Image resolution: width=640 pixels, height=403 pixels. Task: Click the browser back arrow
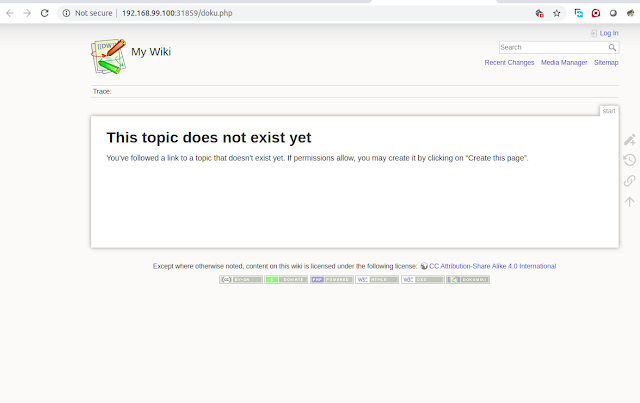[x=10, y=13]
